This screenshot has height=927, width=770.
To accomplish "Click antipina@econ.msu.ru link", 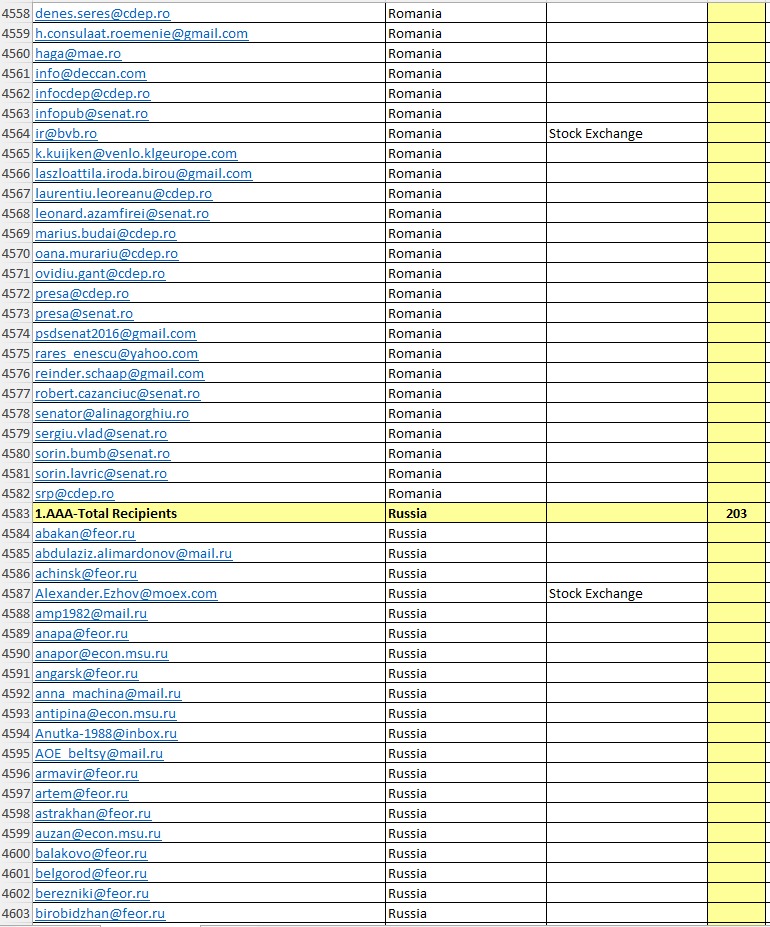I will (x=105, y=714).
